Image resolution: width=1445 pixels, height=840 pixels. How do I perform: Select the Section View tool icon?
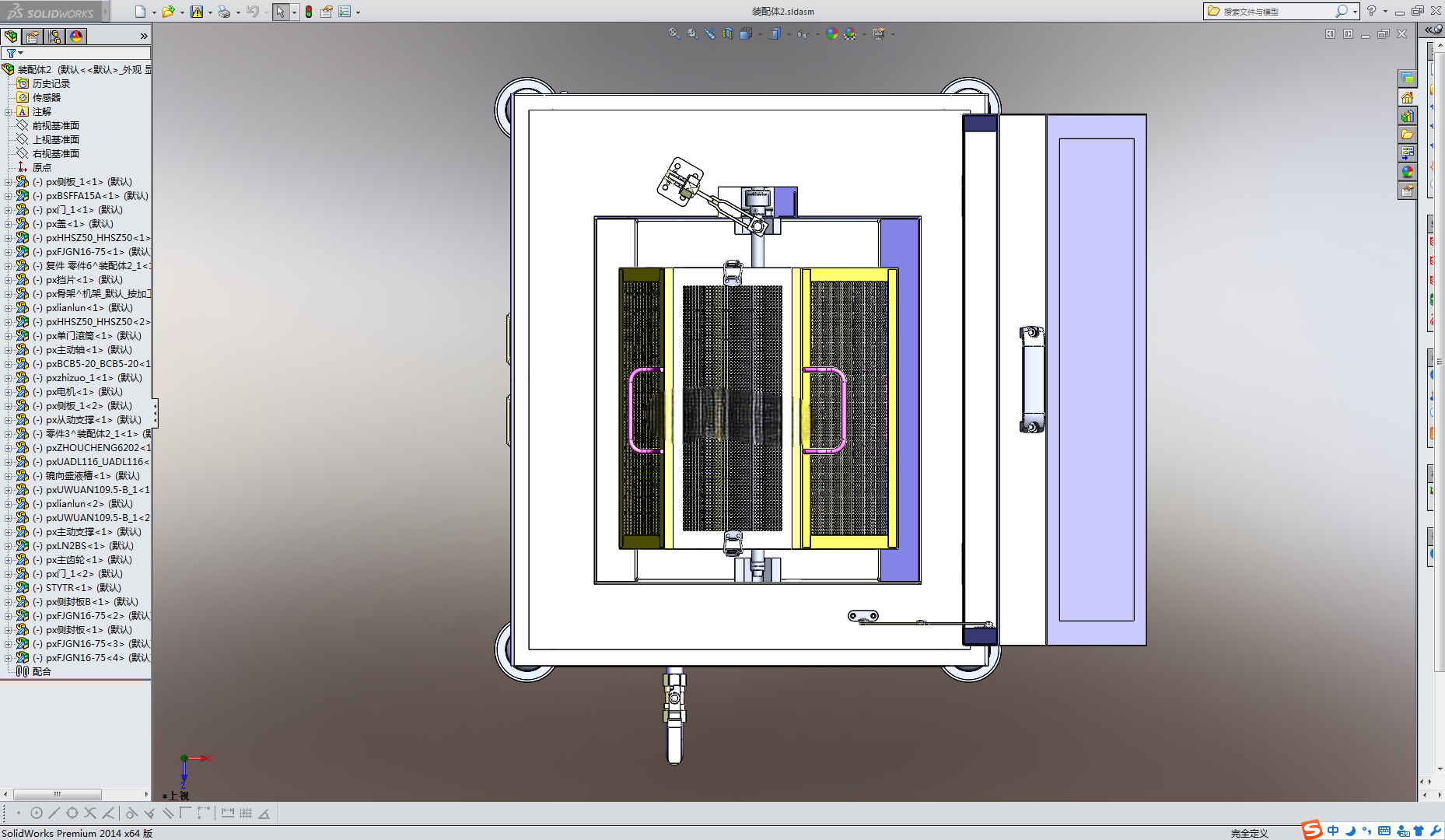click(727, 33)
